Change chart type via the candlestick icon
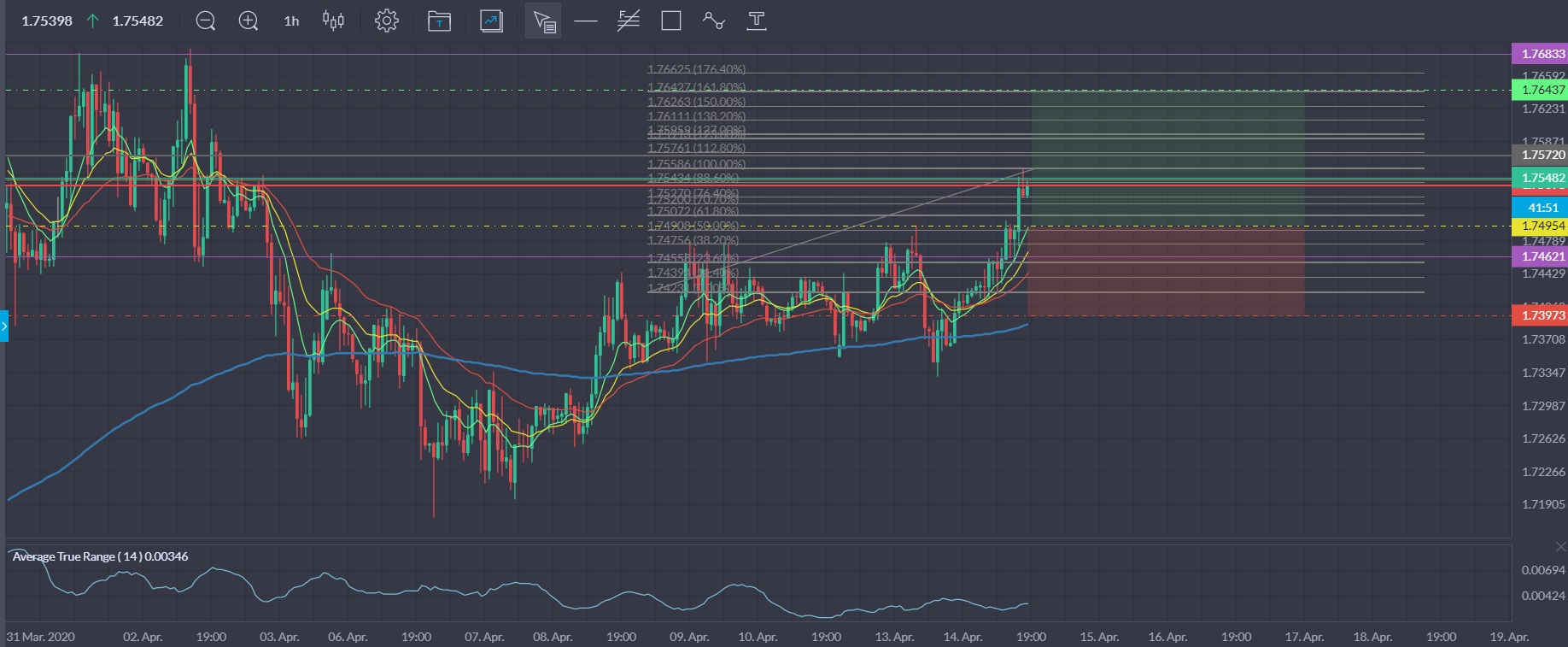1568x647 pixels. 333,21
